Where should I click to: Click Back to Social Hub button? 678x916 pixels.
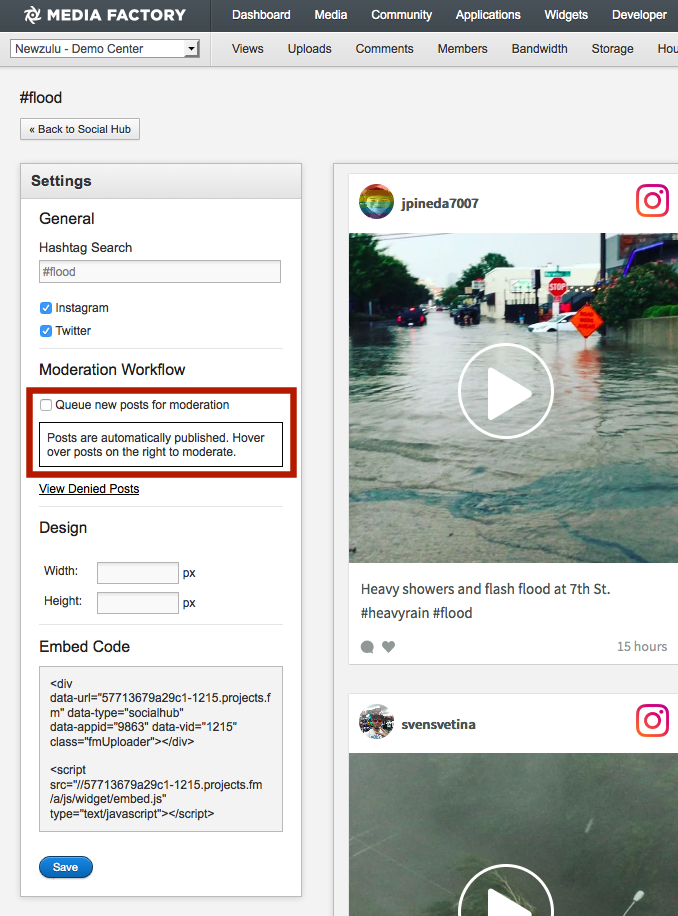pyautogui.click(x=80, y=129)
